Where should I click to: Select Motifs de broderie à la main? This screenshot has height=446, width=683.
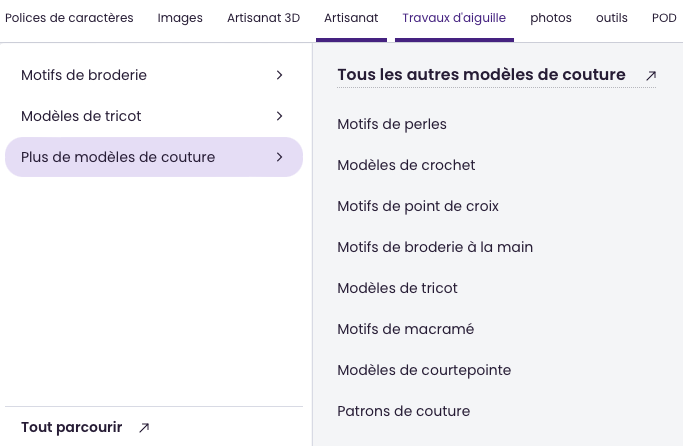coord(435,247)
